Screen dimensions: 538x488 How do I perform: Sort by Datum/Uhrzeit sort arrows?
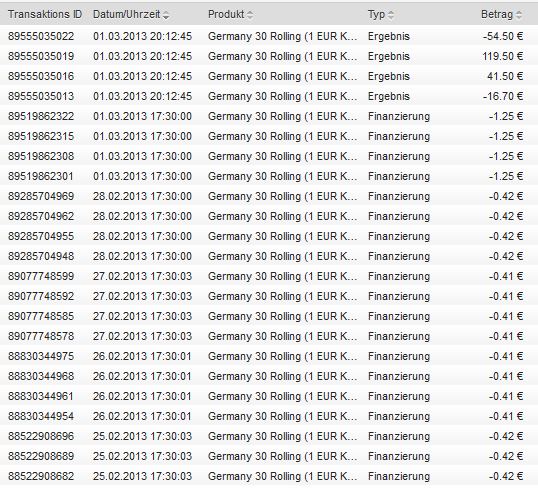coord(166,15)
